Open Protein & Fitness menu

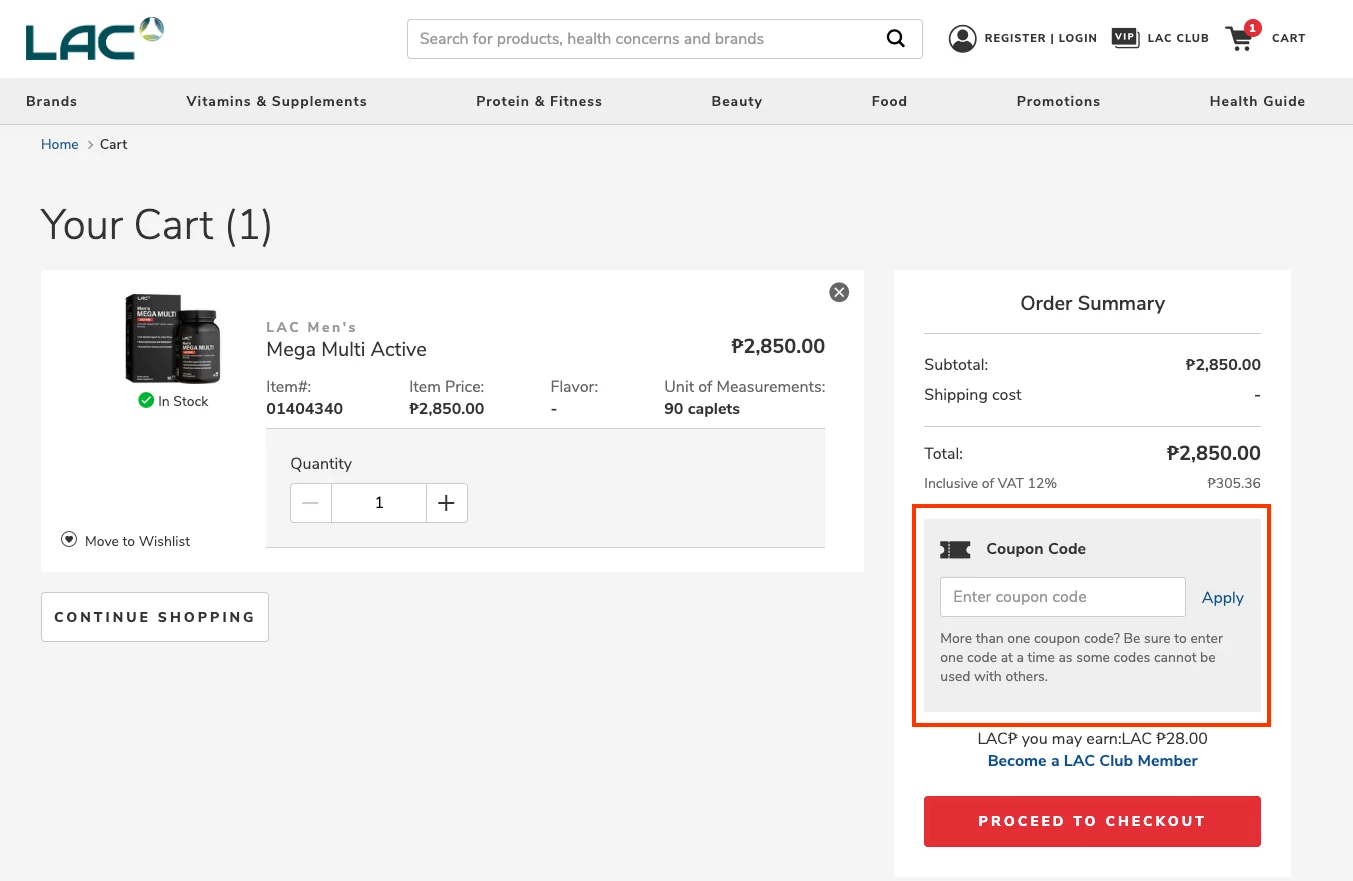click(x=539, y=101)
